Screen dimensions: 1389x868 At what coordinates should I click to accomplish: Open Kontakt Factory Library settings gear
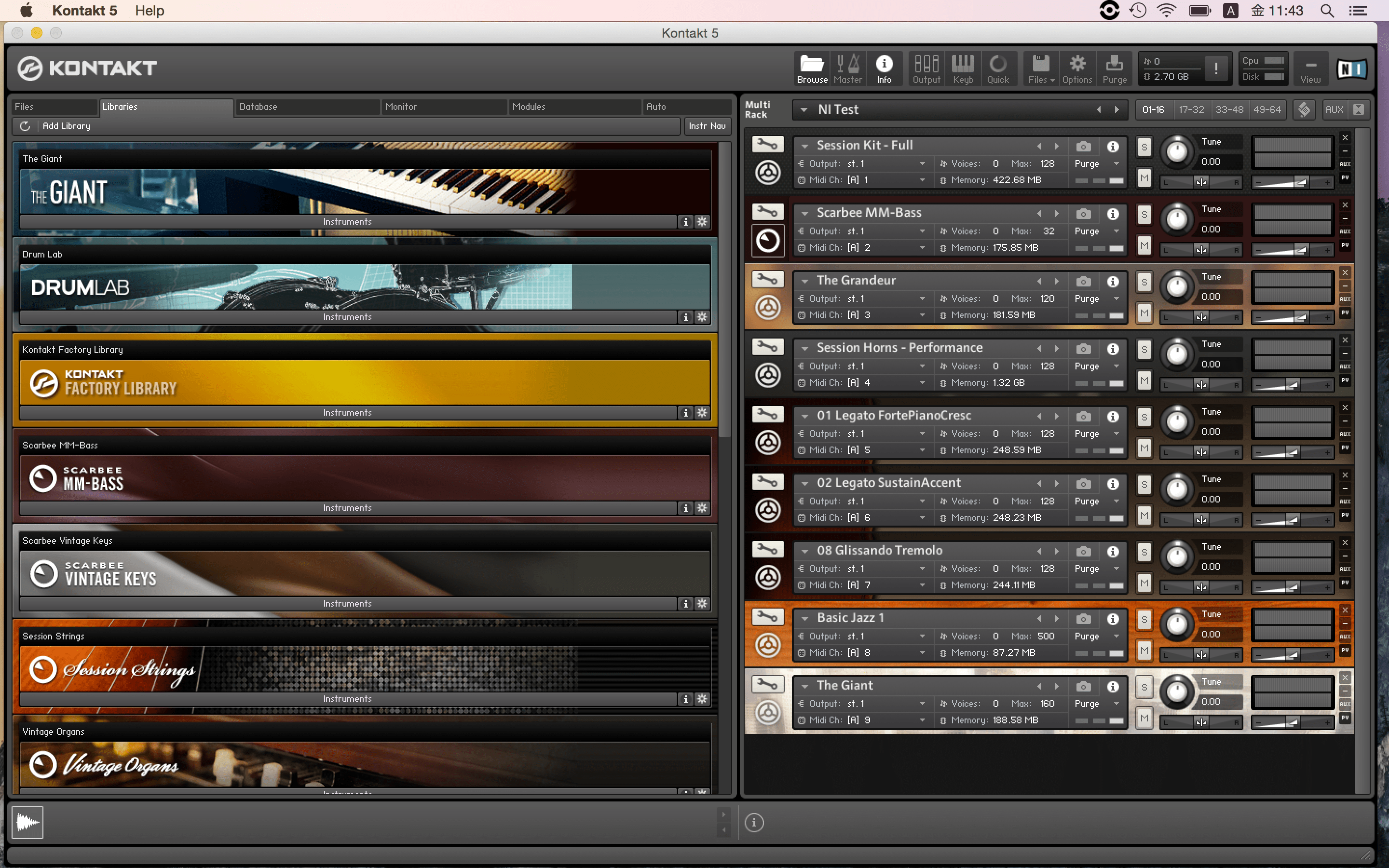tap(702, 412)
